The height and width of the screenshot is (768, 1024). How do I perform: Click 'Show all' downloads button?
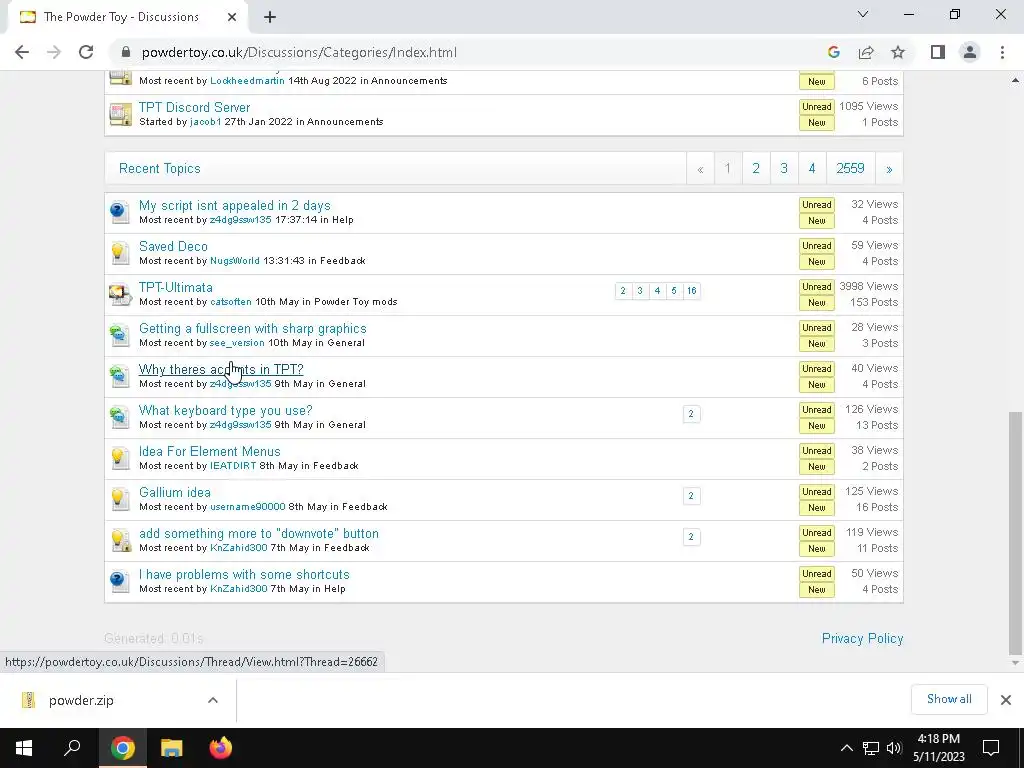pos(949,699)
